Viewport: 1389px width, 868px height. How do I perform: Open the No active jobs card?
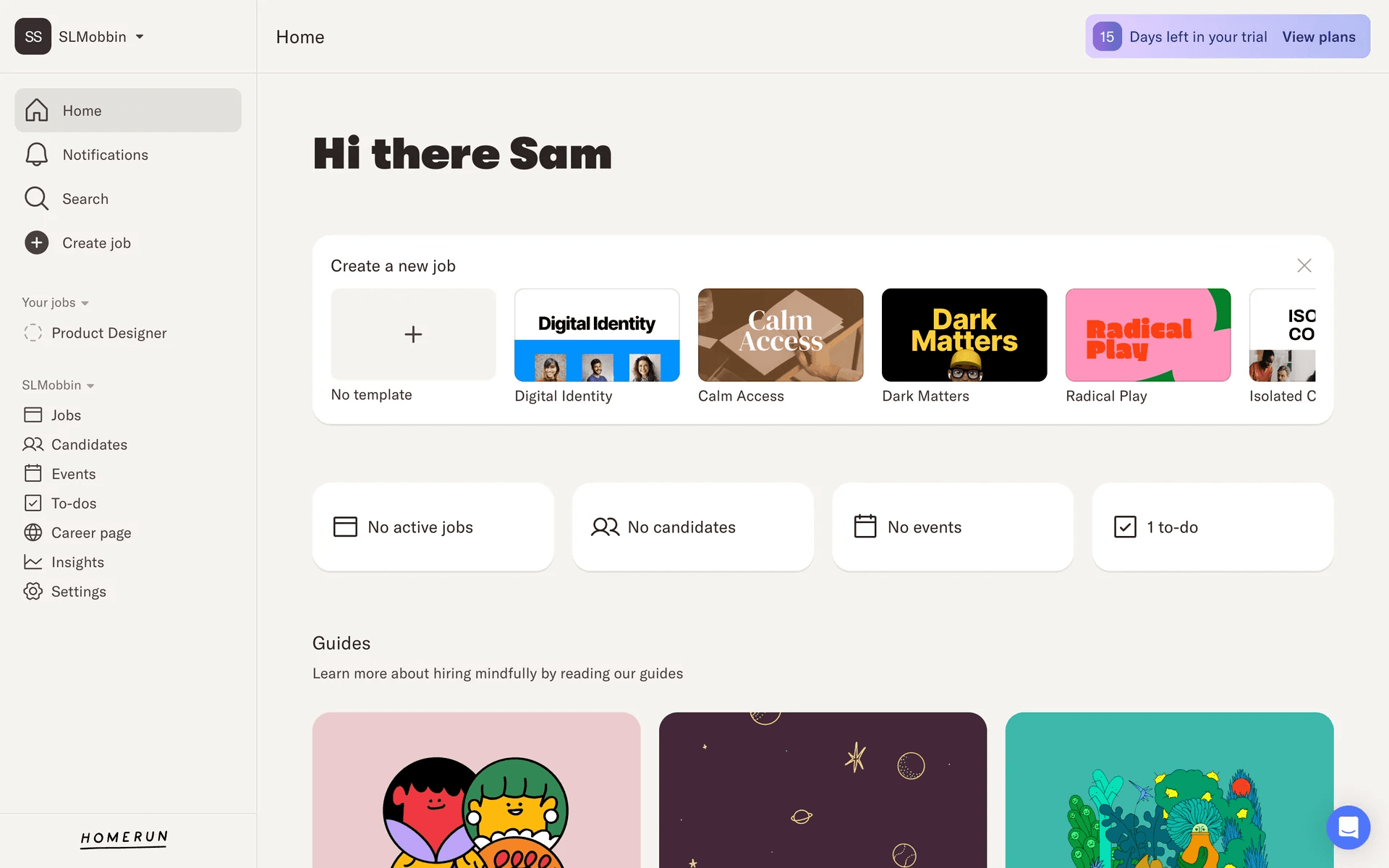(433, 527)
